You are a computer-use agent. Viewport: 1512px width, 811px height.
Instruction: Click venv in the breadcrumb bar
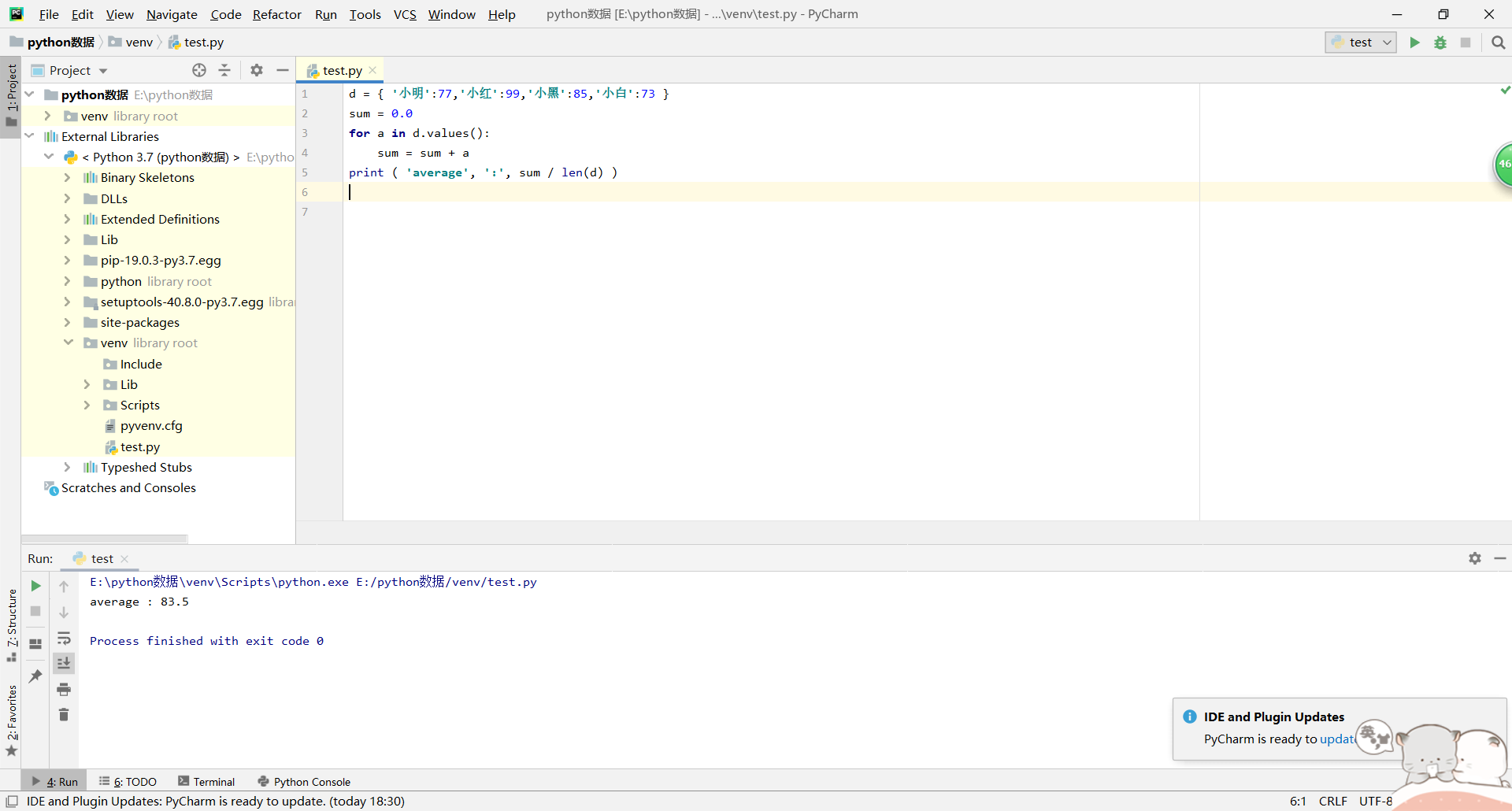point(131,43)
